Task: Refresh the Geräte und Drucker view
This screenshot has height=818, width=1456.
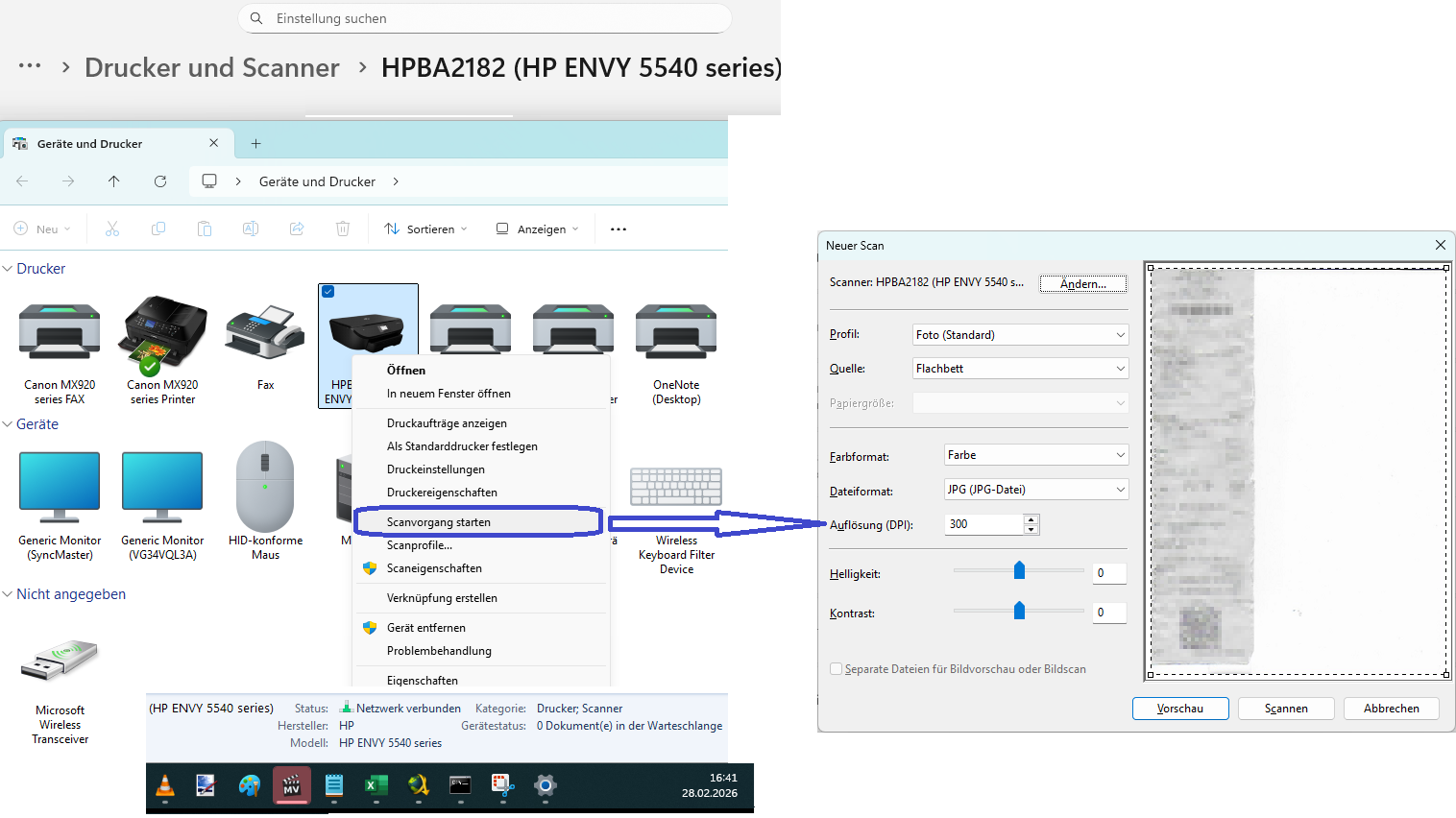Action: pos(160,181)
